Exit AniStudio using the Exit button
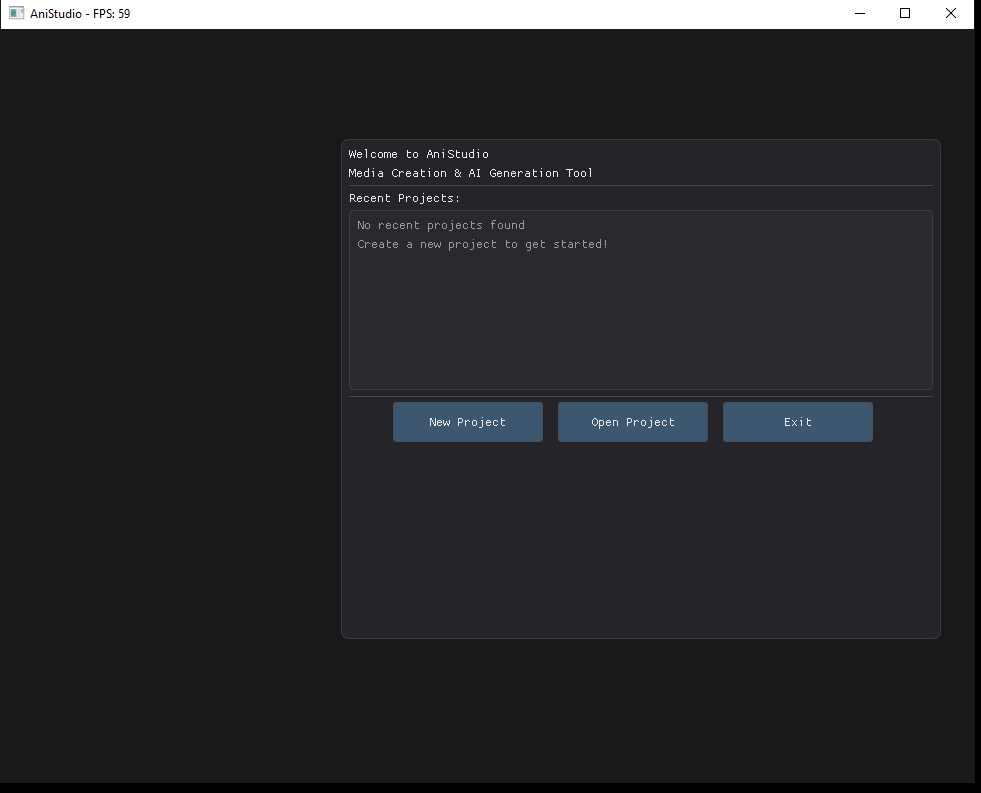Image resolution: width=981 pixels, height=793 pixels. 798,422
